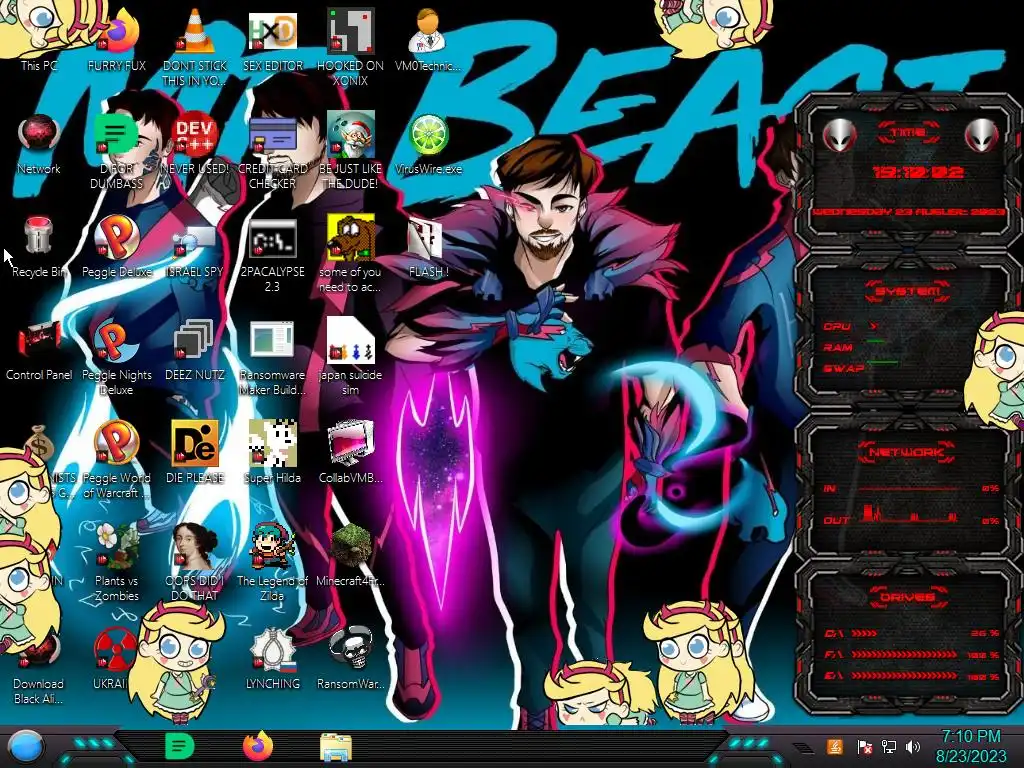
Task: Open the DIE PLEASE shortcut
Action: (195, 452)
